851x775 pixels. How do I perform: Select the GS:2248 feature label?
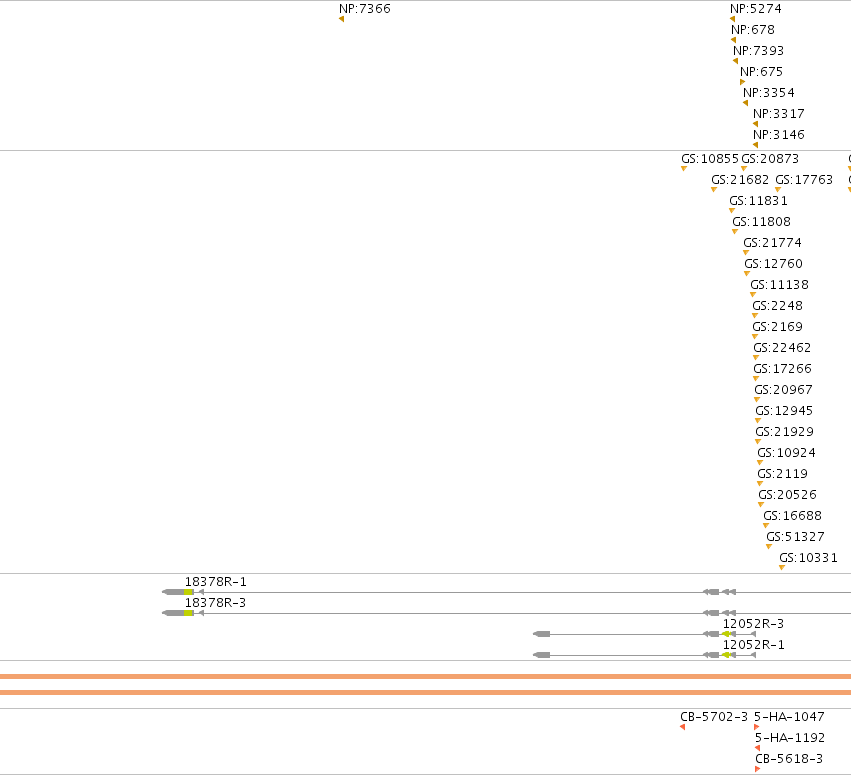click(x=777, y=306)
